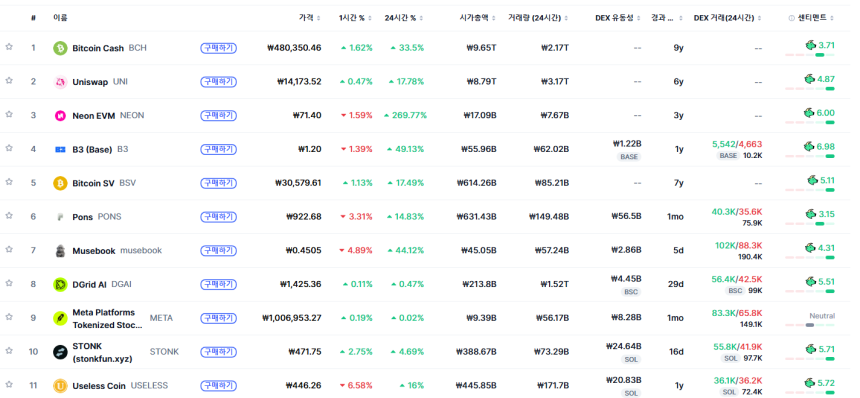Star the DGrid AI row
This screenshot has width=860, height=398.
[9, 283]
